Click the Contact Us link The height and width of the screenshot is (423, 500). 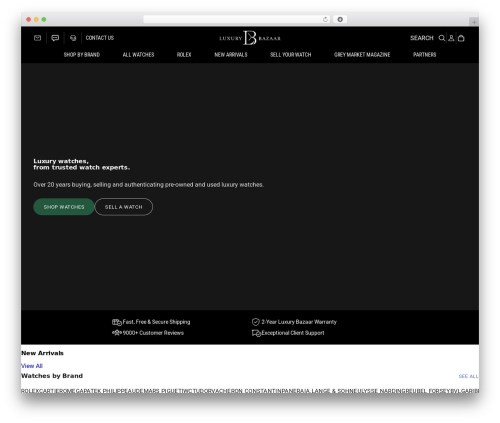100,38
